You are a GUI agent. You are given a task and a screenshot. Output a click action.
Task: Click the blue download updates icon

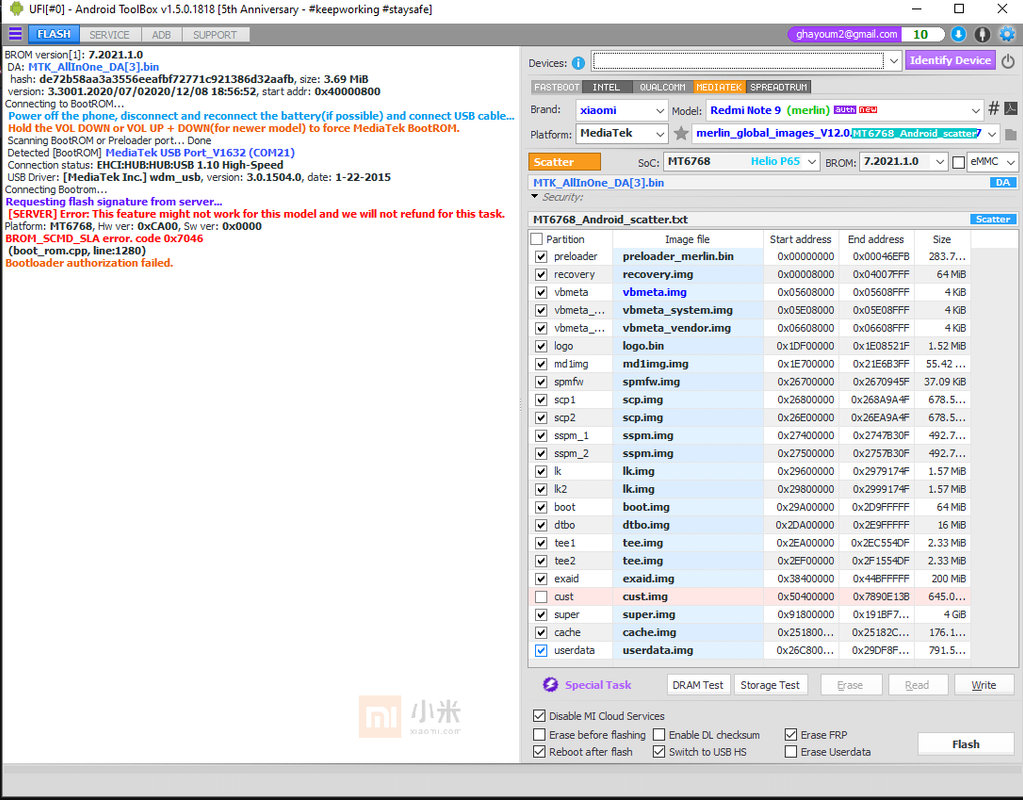pos(958,35)
